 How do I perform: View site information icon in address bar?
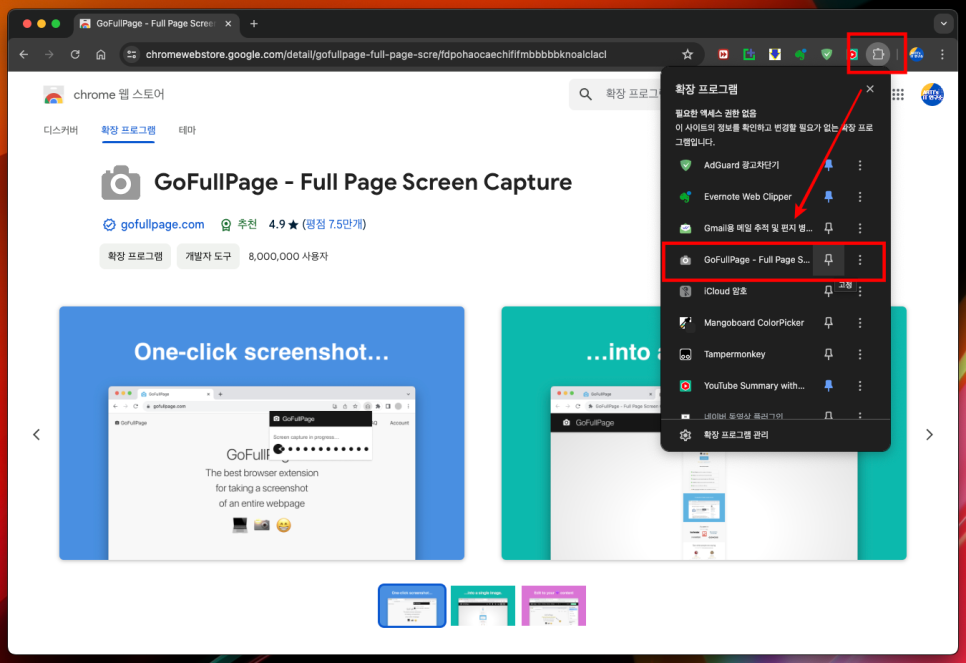click(x=131, y=54)
